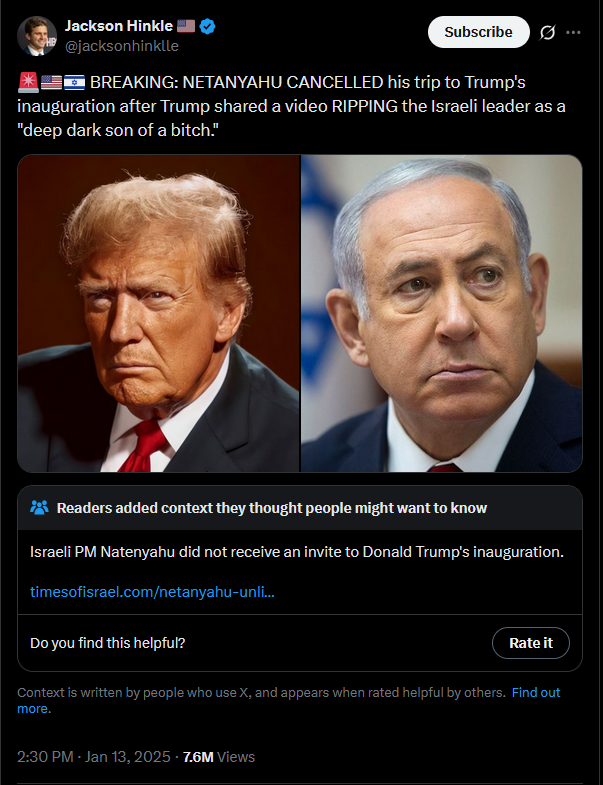Click the US flag emoji beside the name
The image size is (603, 785).
click(x=186, y=26)
